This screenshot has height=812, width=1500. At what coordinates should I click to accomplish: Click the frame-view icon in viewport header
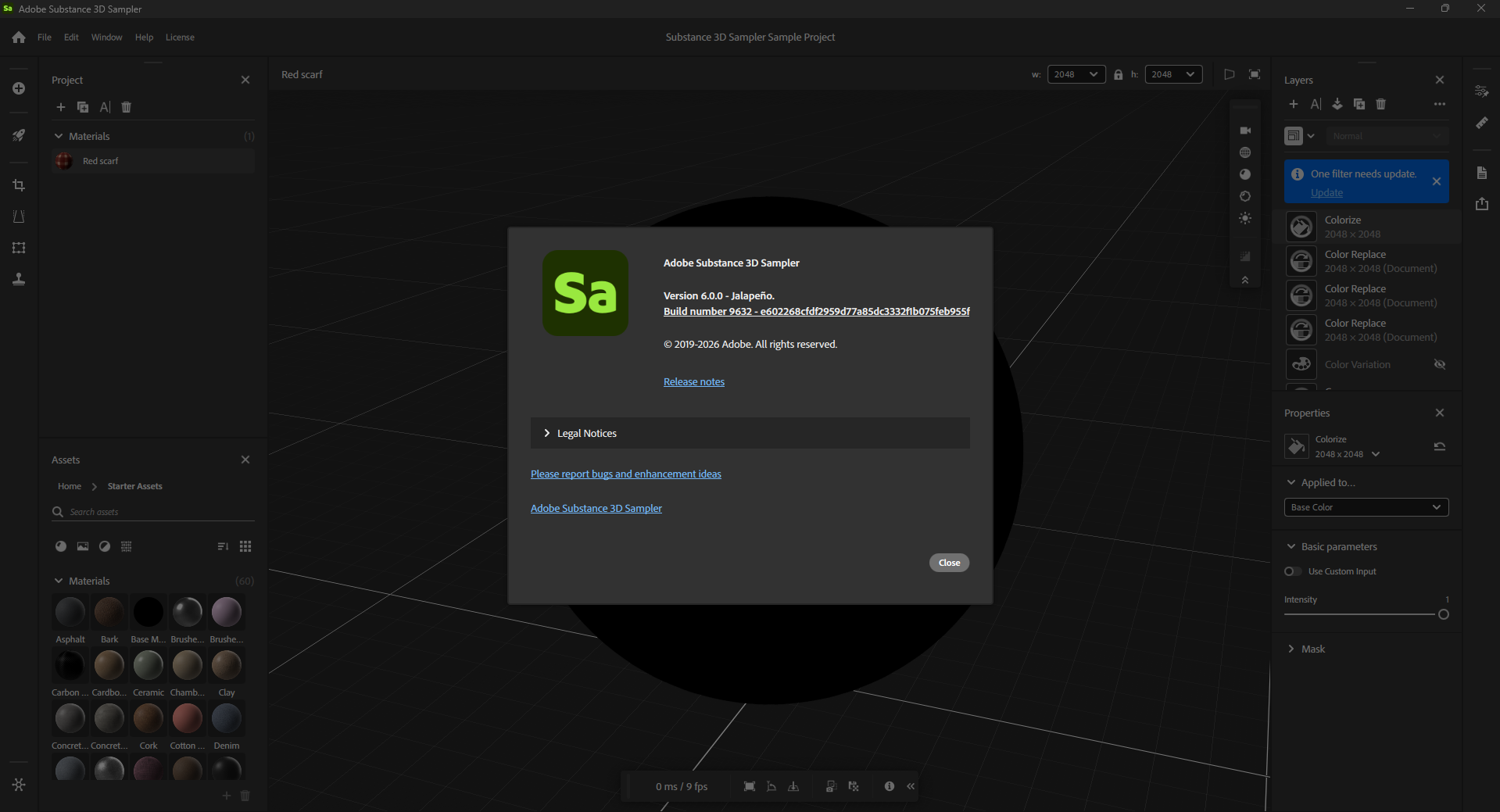[x=1255, y=74]
